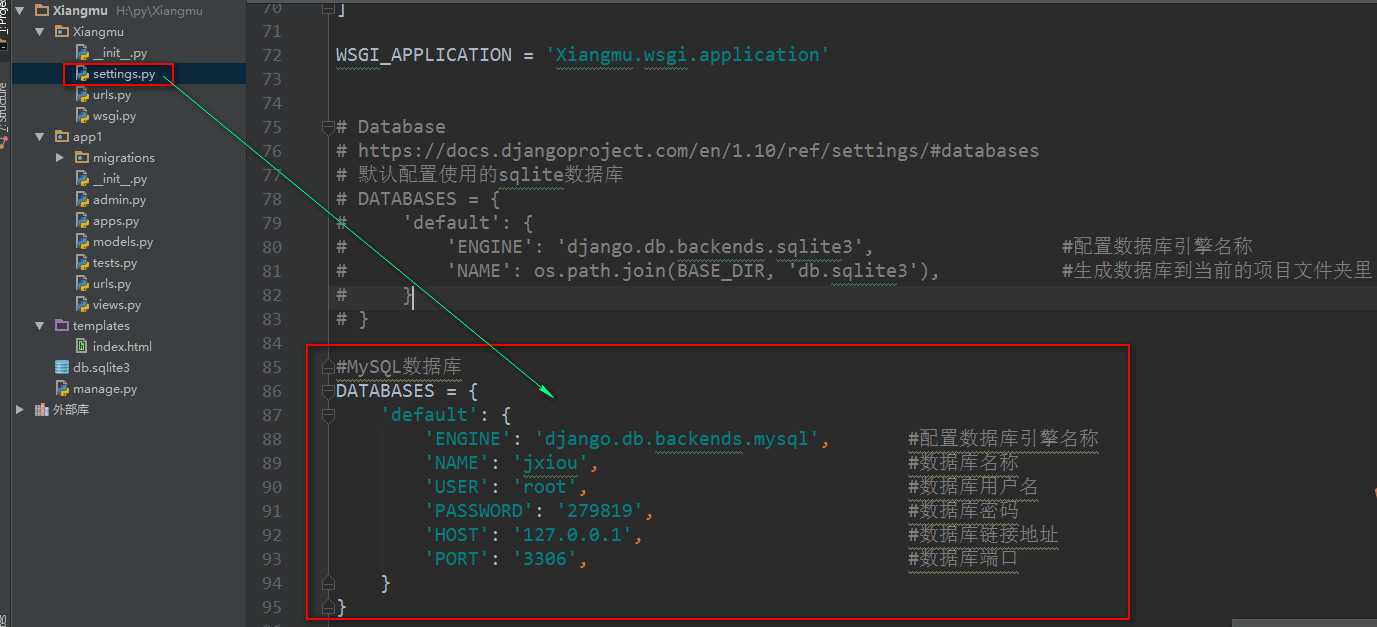Click the views.py file icon
This screenshot has height=627, width=1377.
coord(83,305)
